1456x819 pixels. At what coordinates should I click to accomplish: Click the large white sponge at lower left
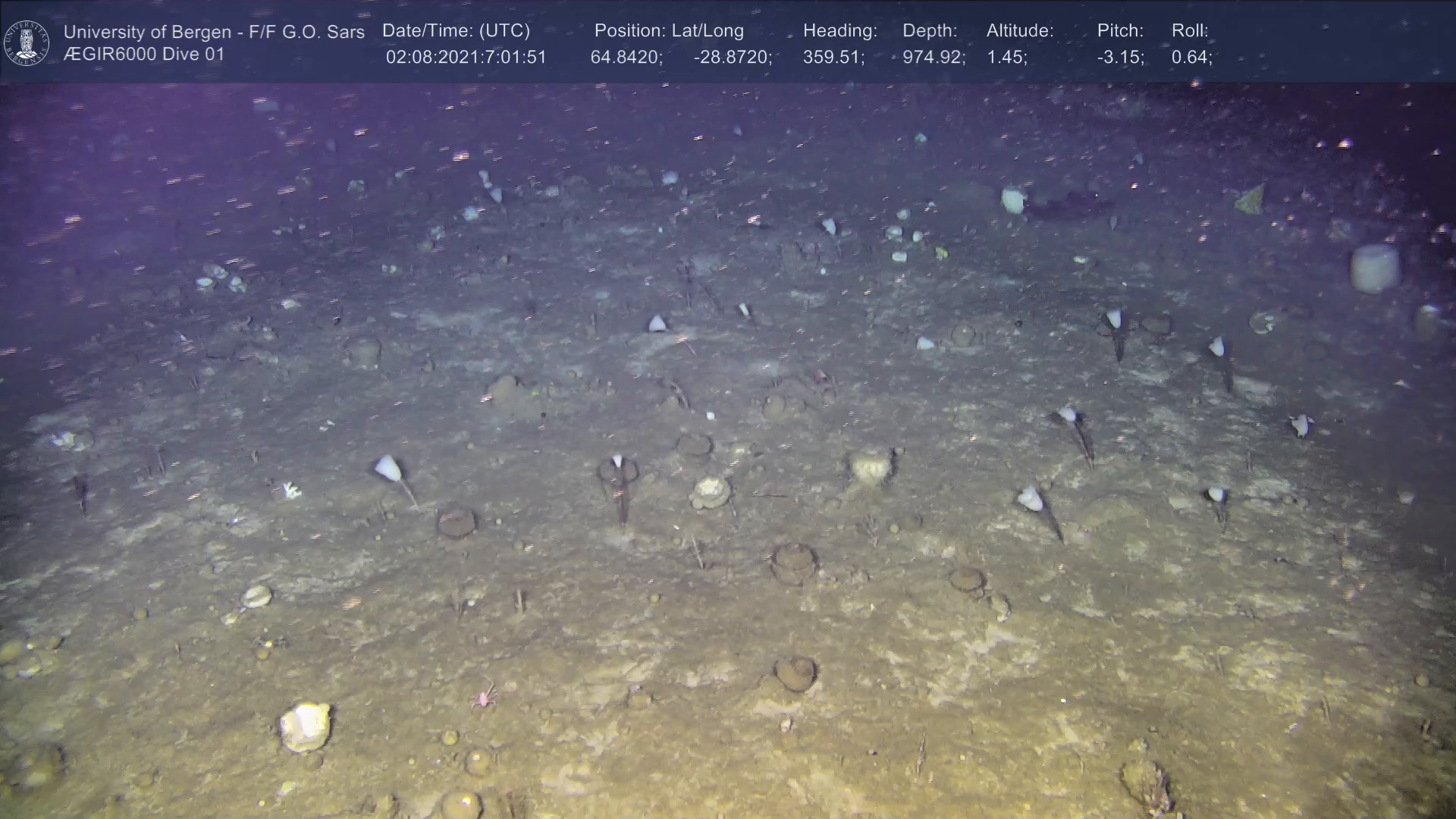click(x=306, y=726)
